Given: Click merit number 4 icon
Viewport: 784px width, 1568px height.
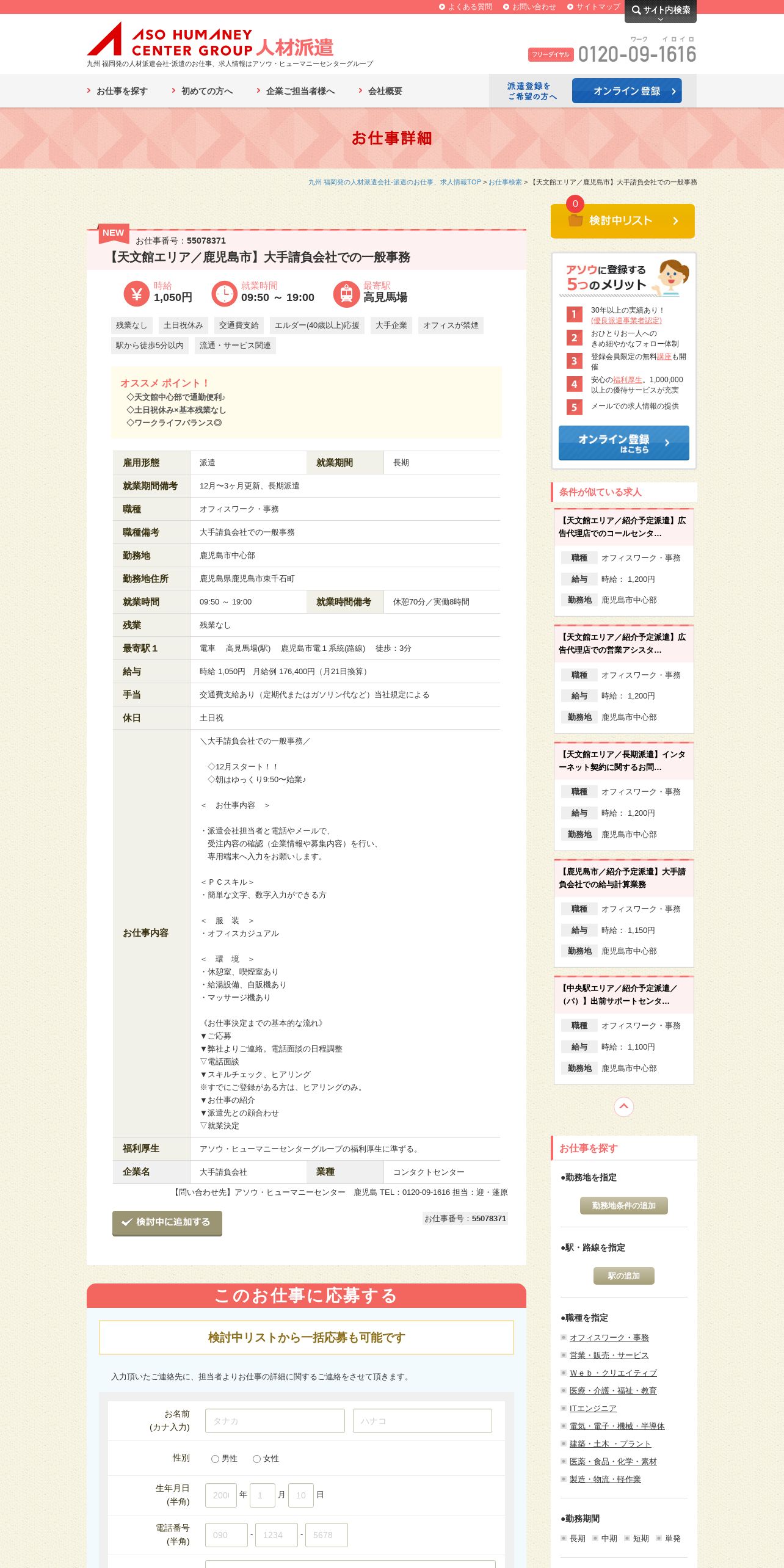Looking at the screenshot, I should coord(574,384).
